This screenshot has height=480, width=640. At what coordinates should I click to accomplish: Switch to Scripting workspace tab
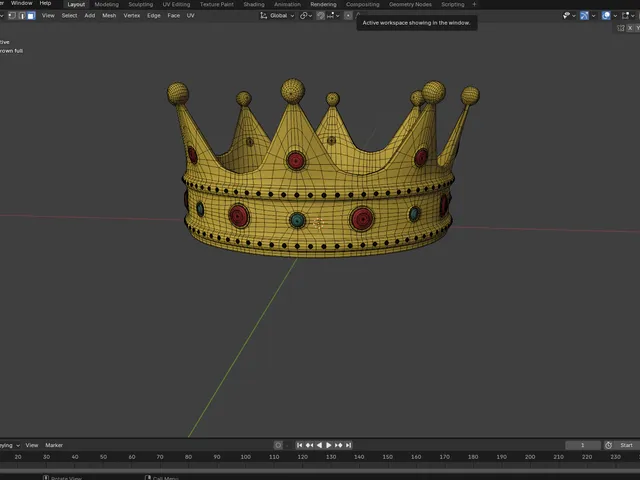[453, 4]
